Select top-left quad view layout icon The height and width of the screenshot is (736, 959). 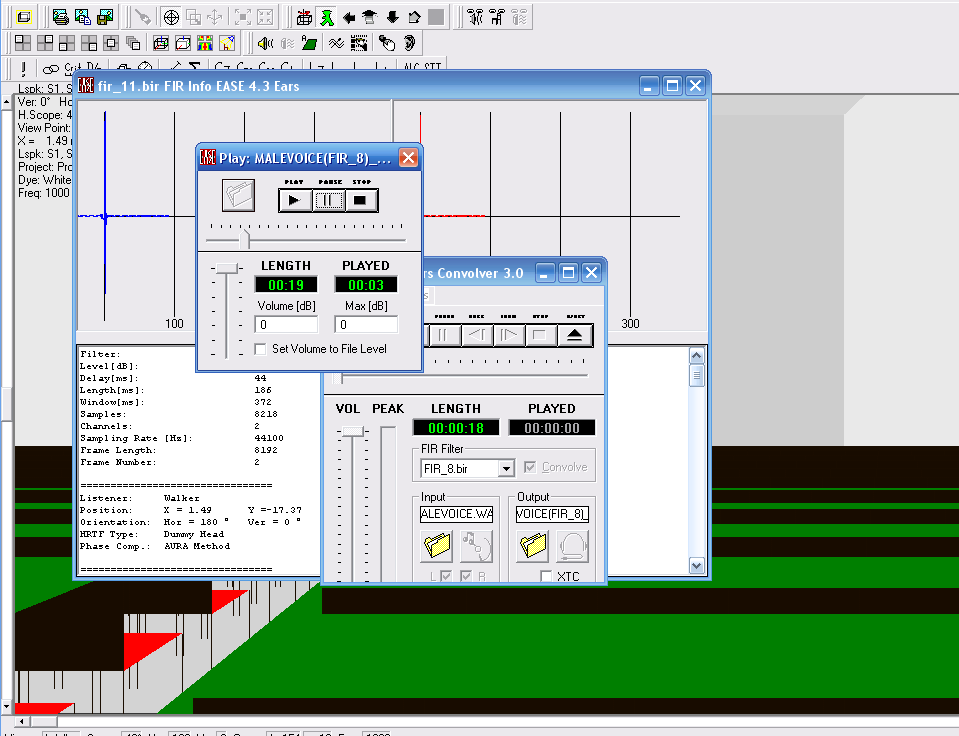click(x=23, y=43)
